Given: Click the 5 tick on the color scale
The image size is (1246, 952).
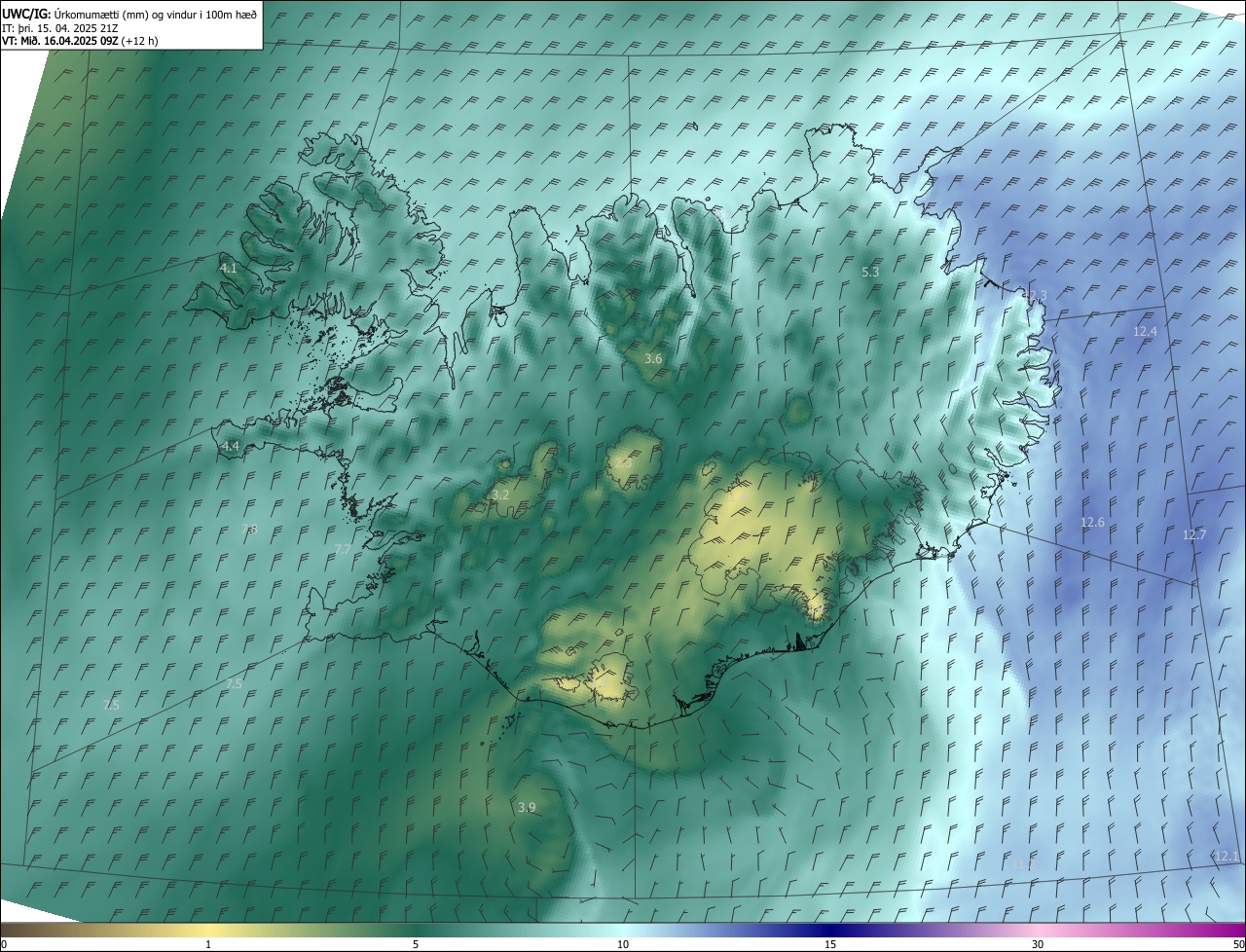Looking at the screenshot, I should coord(416,944).
